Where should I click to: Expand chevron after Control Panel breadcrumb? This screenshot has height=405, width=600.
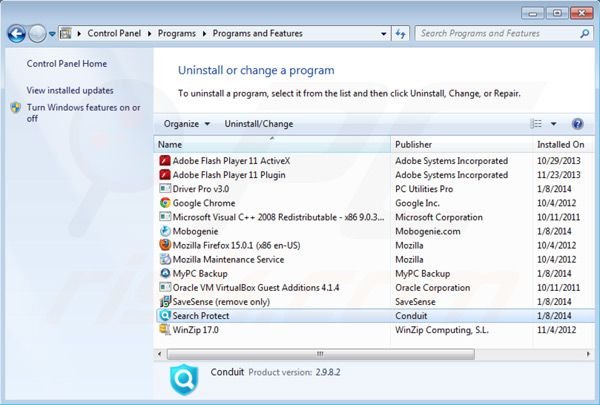[x=150, y=34]
